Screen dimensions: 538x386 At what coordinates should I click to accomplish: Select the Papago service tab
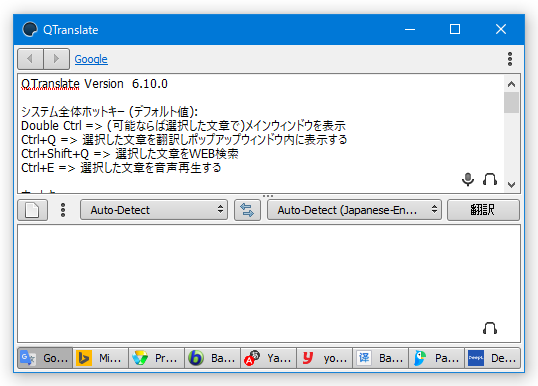[436, 358]
